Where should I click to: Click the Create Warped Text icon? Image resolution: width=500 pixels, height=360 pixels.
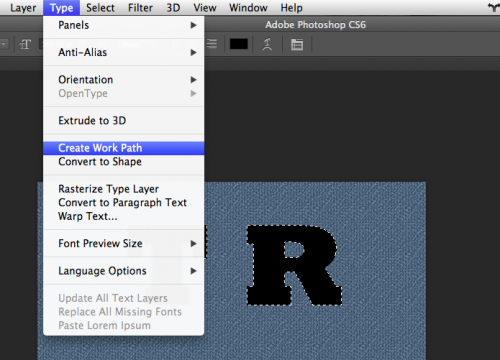(x=267, y=44)
